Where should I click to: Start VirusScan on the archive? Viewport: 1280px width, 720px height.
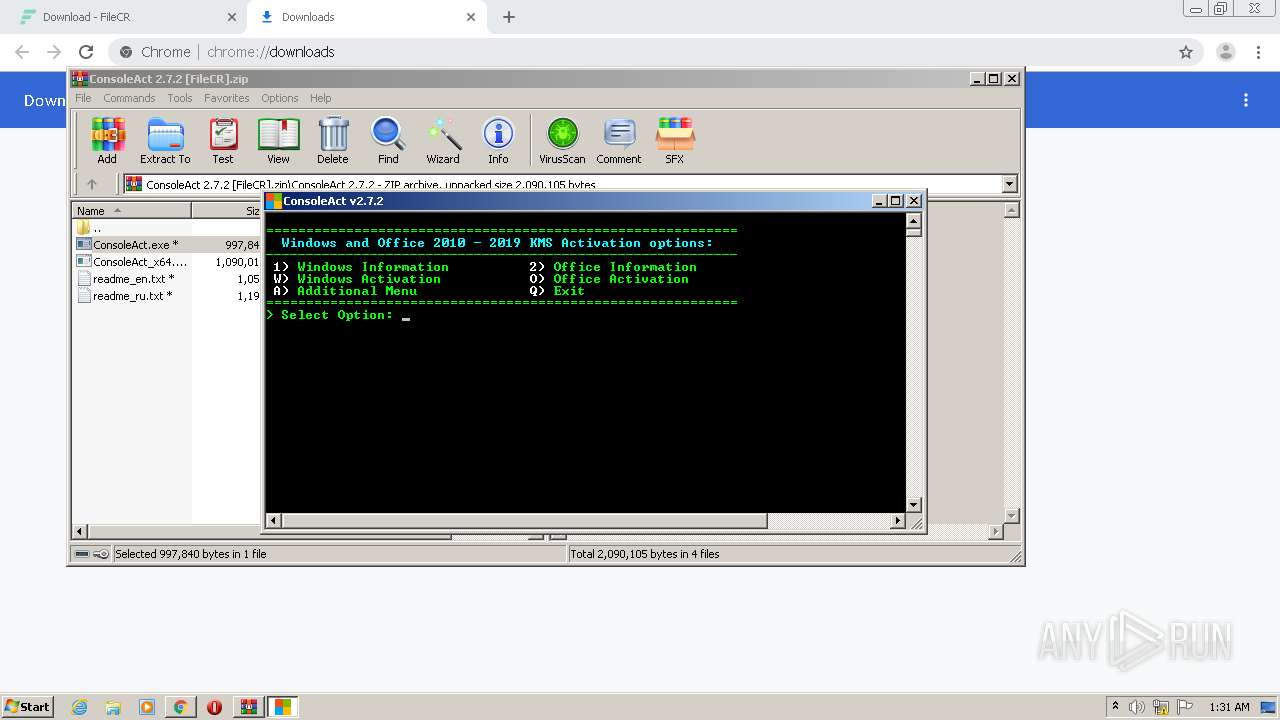pos(562,141)
